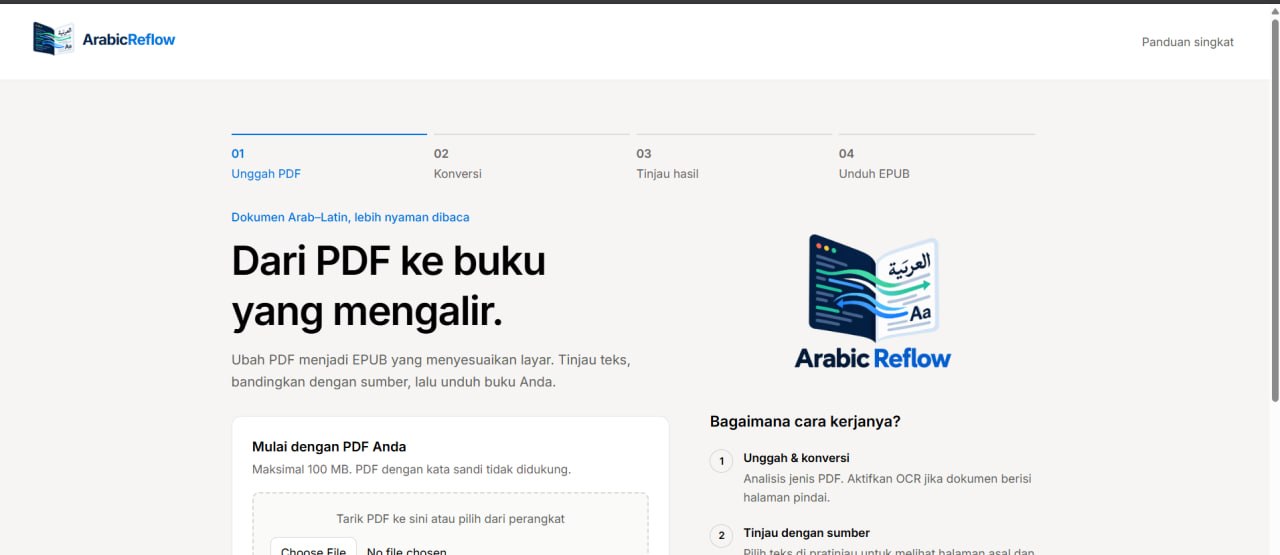Click the "Unggah & konversi" step title
The width and height of the screenshot is (1280, 555).
pyautogui.click(x=796, y=458)
